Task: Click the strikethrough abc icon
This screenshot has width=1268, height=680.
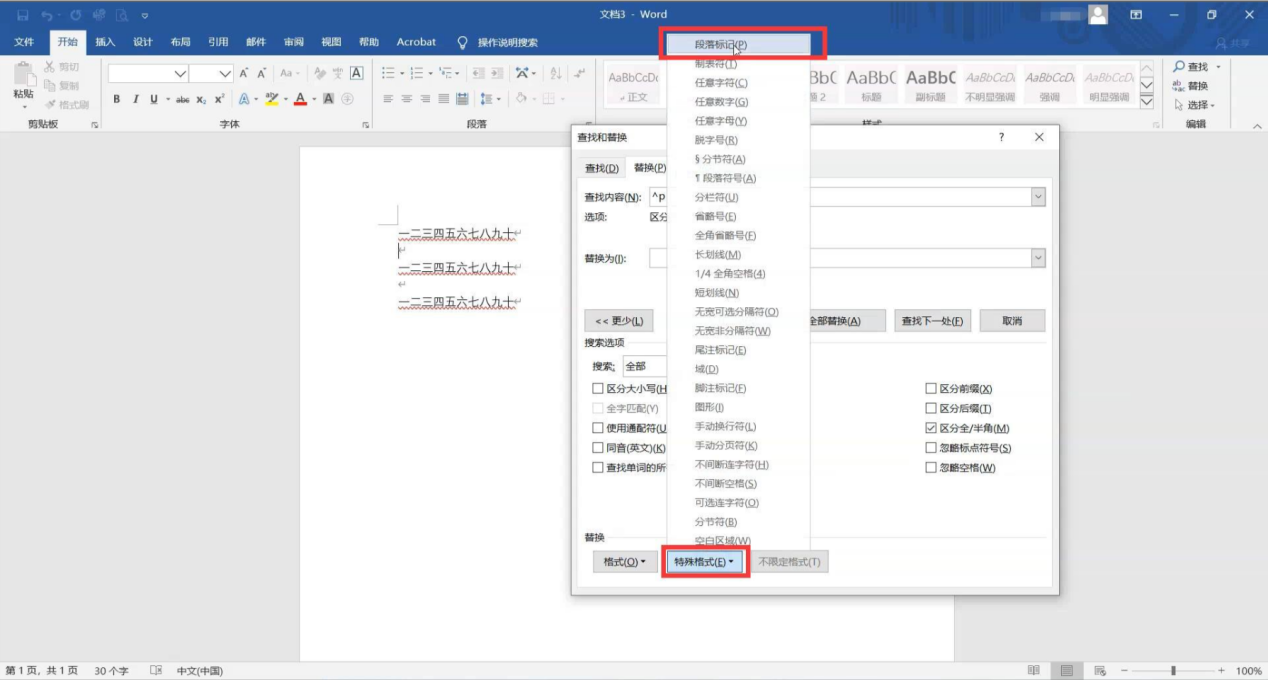Action: (182, 99)
